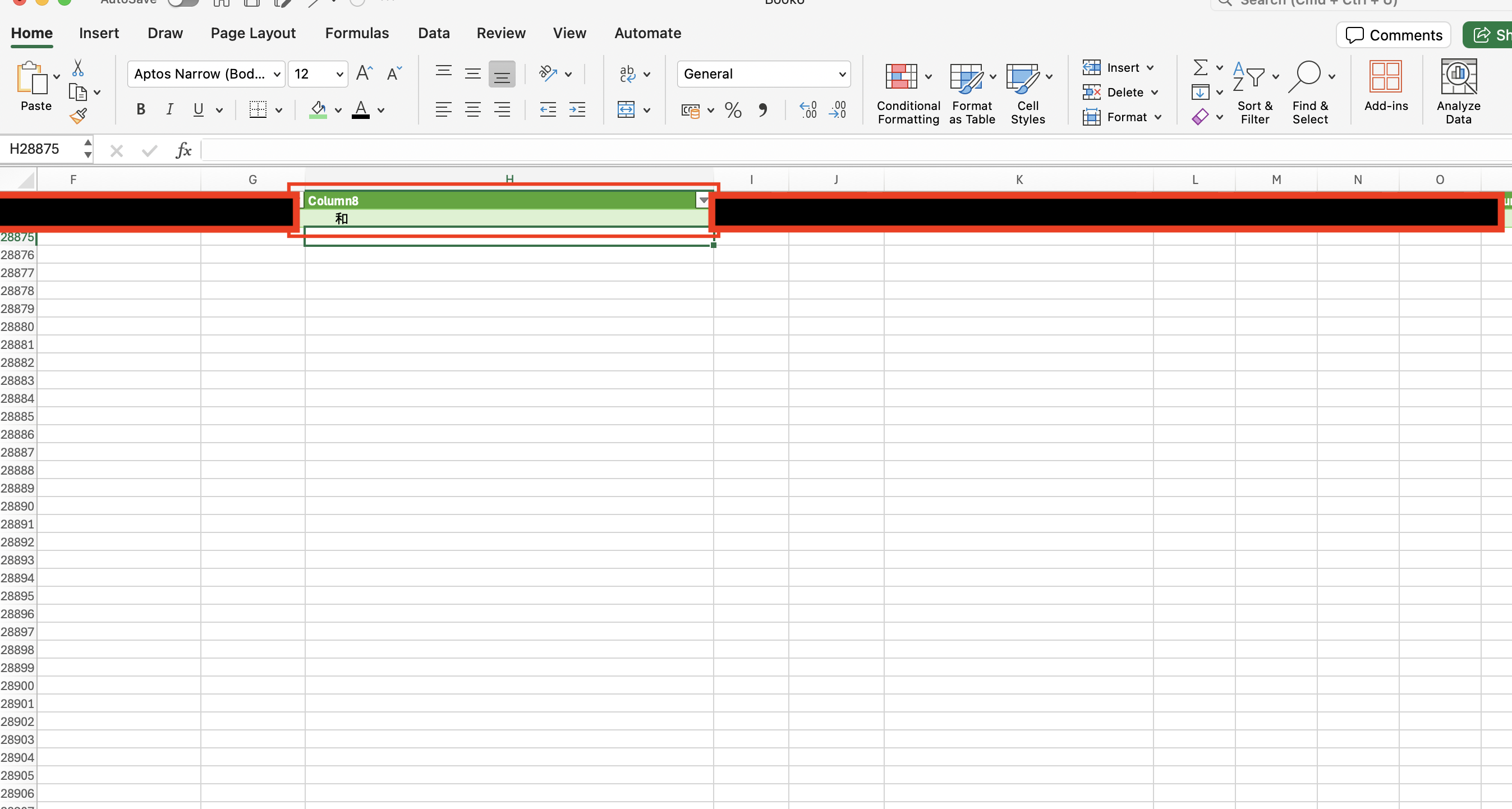Apply Percent Style formatting
1512x809 pixels.
[x=733, y=111]
